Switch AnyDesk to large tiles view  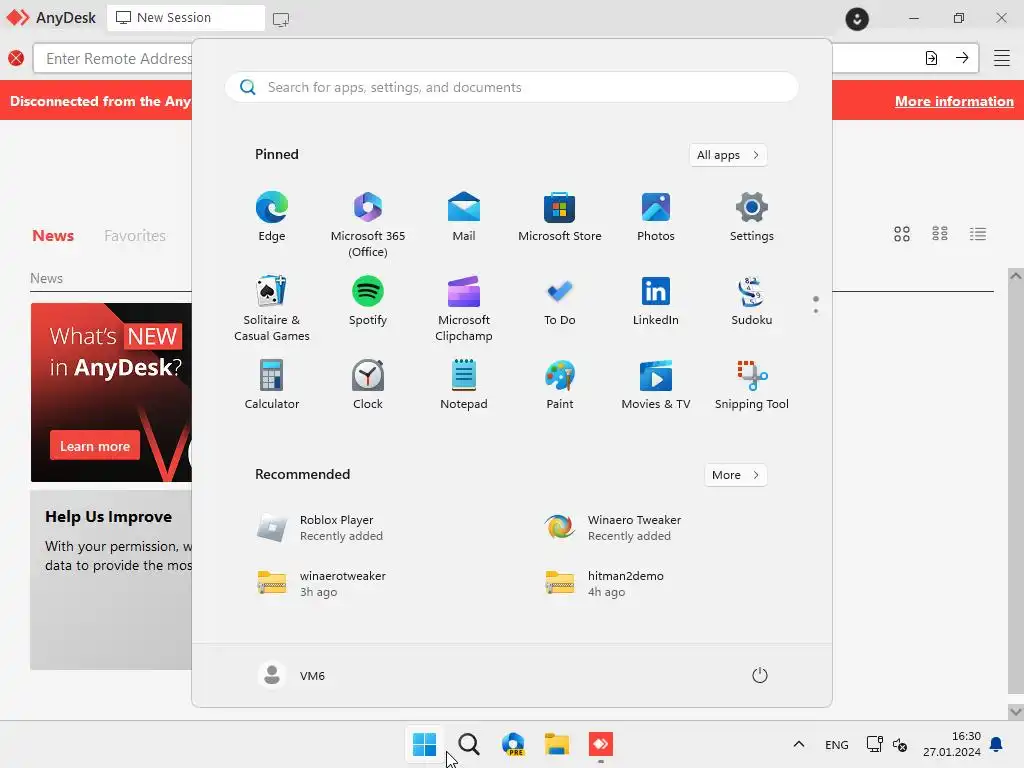click(x=902, y=234)
